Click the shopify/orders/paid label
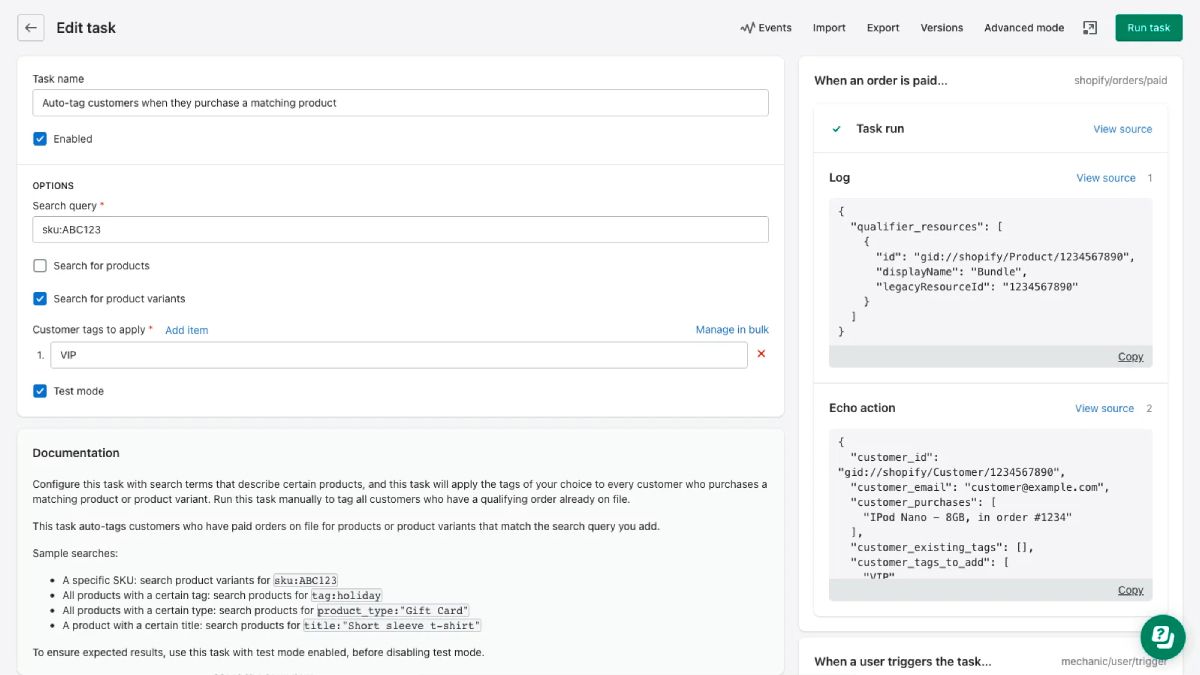This screenshot has width=1200, height=675. tap(1120, 81)
